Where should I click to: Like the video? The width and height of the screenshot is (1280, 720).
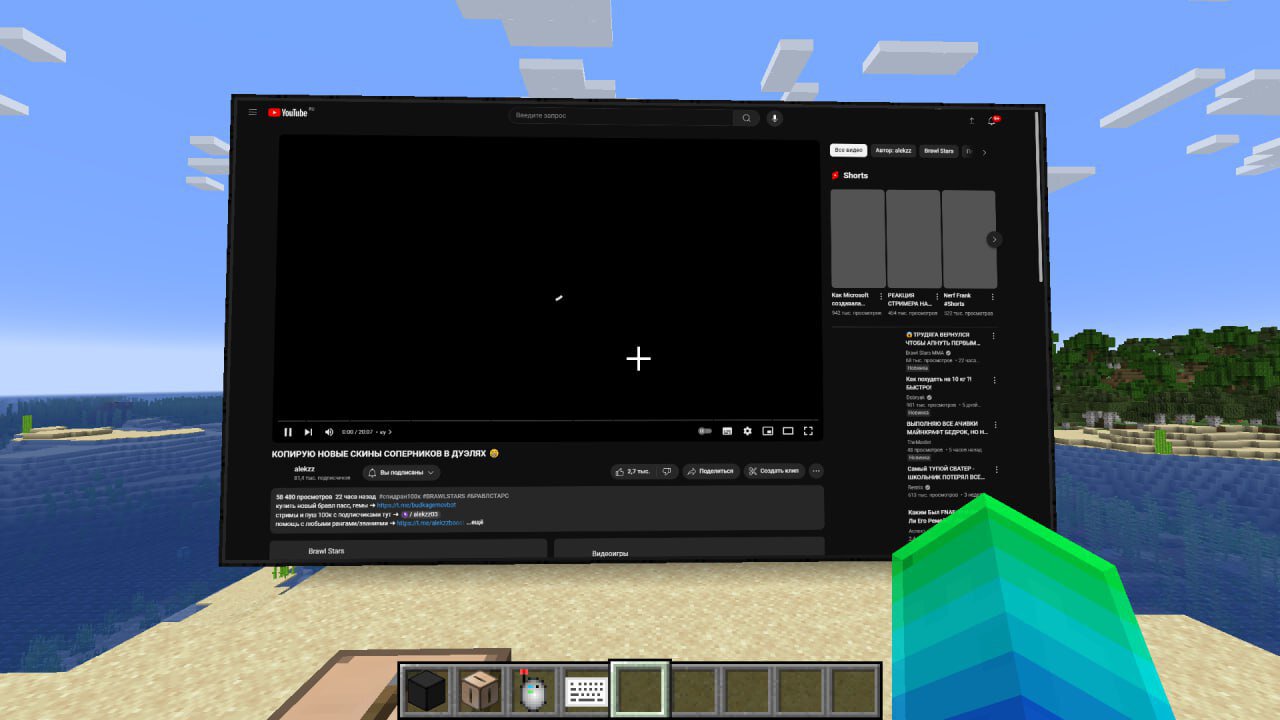pyautogui.click(x=632, y=471)
